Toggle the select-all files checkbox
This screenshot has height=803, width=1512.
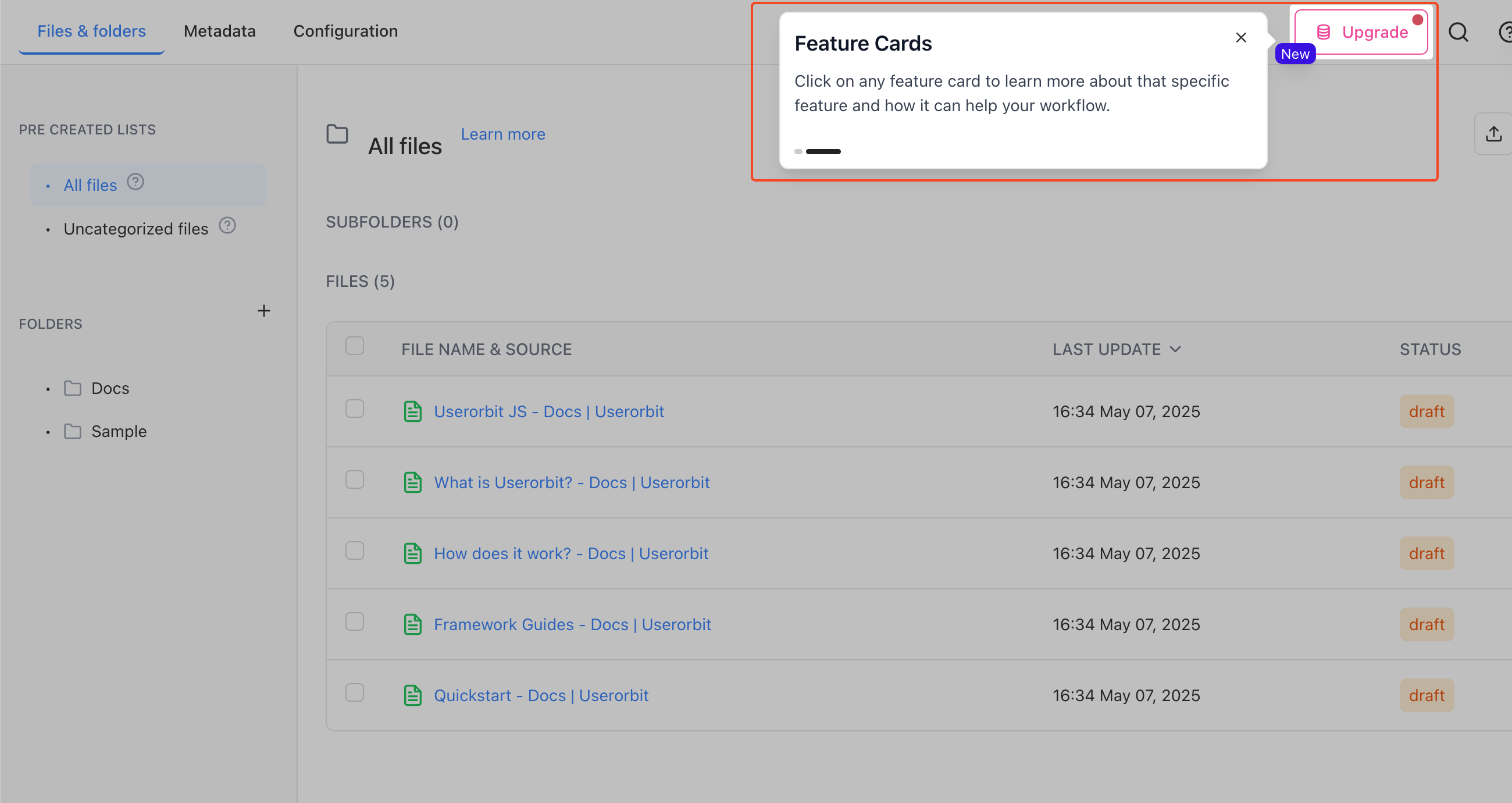355,346
